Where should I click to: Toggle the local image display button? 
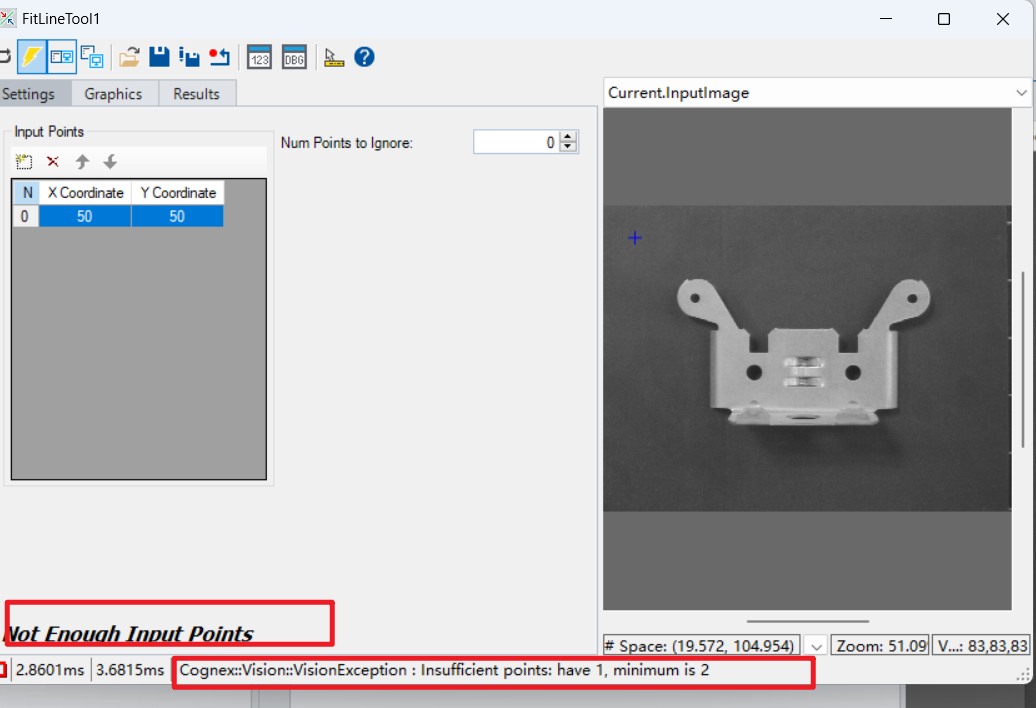(61, 57)
